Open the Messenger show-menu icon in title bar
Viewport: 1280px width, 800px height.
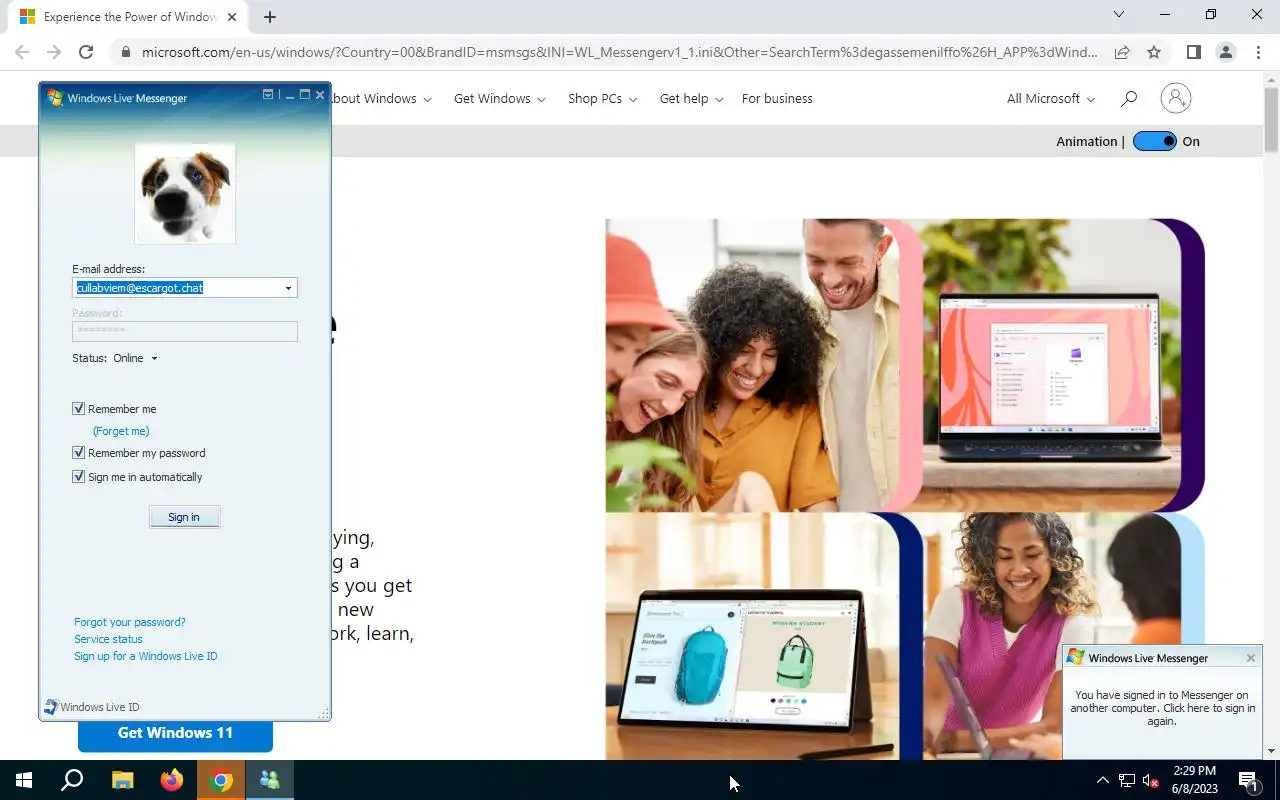(268, 95)
